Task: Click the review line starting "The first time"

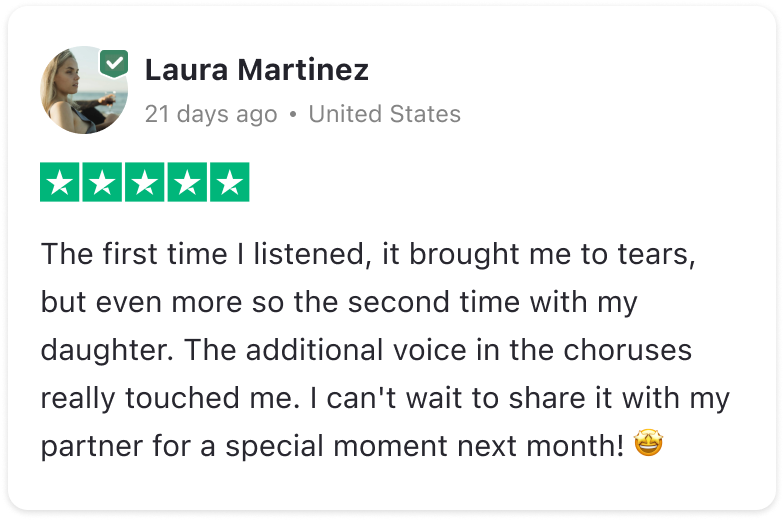Action: pos(367,253)
